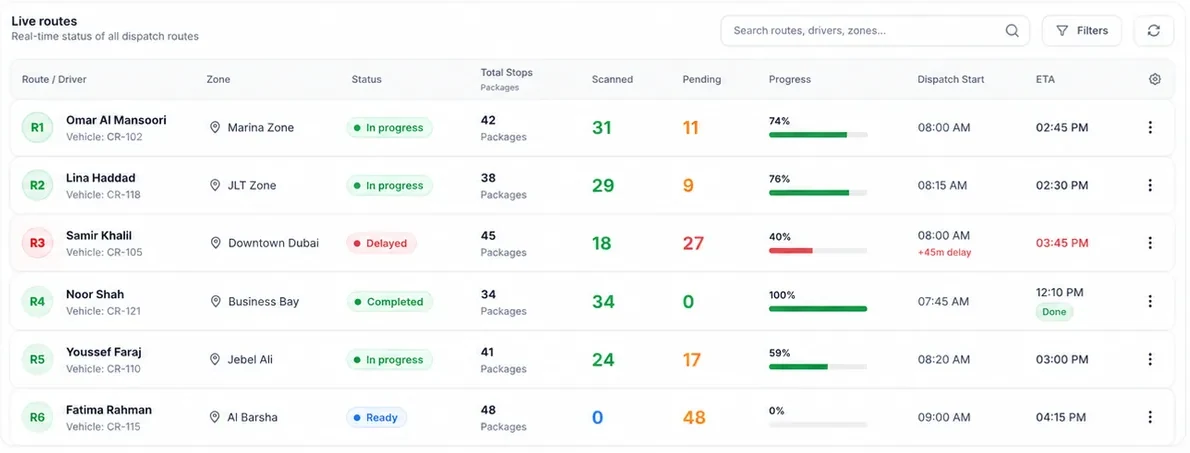The image size is (1190, 453).
Task: Click the scanned count 31
Action: 602,127
